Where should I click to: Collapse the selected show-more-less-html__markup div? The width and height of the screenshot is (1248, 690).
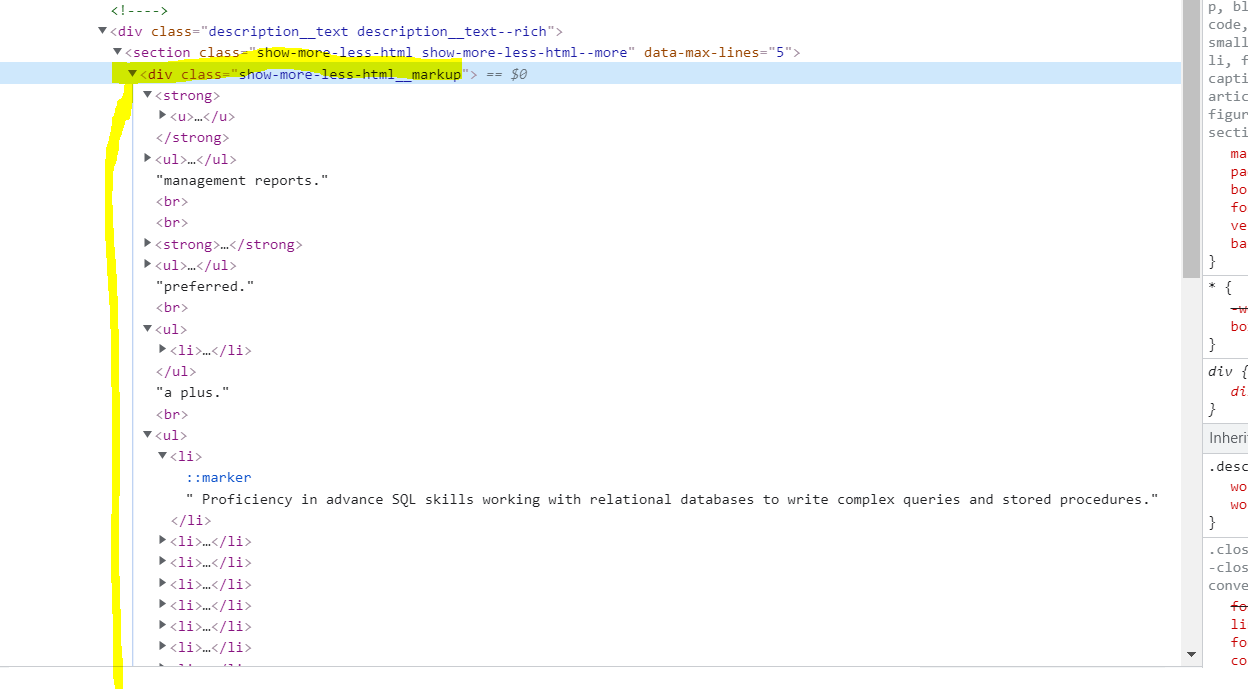[x=132, y=73]
